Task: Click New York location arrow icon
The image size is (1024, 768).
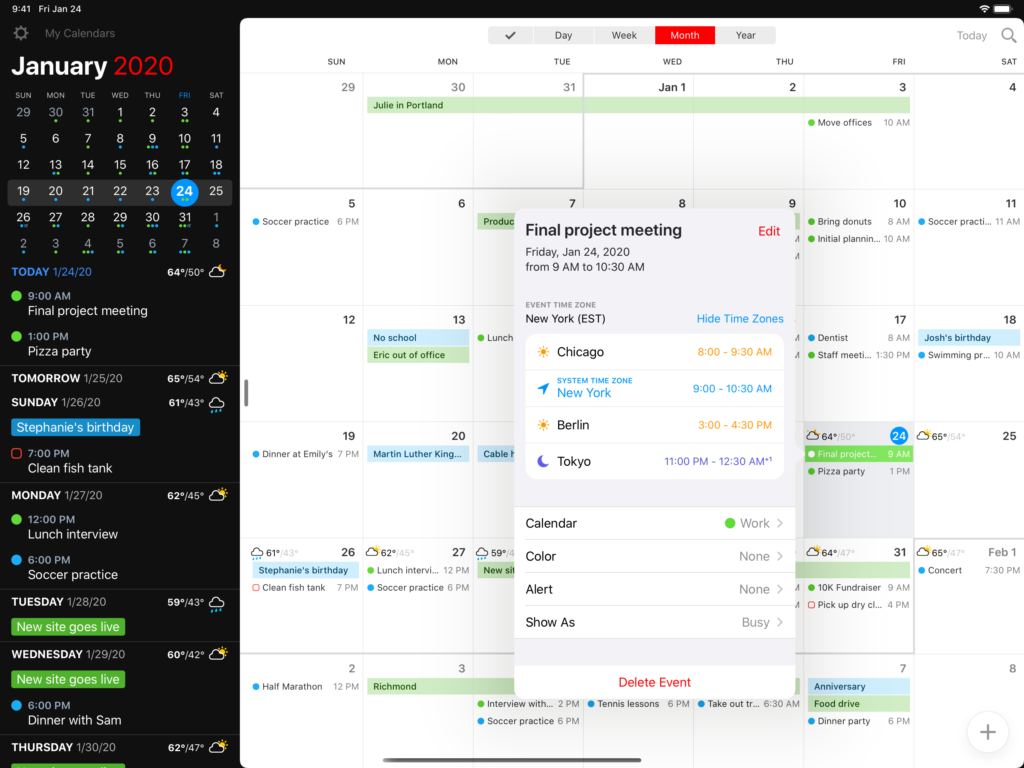Action: coord(543,389)
